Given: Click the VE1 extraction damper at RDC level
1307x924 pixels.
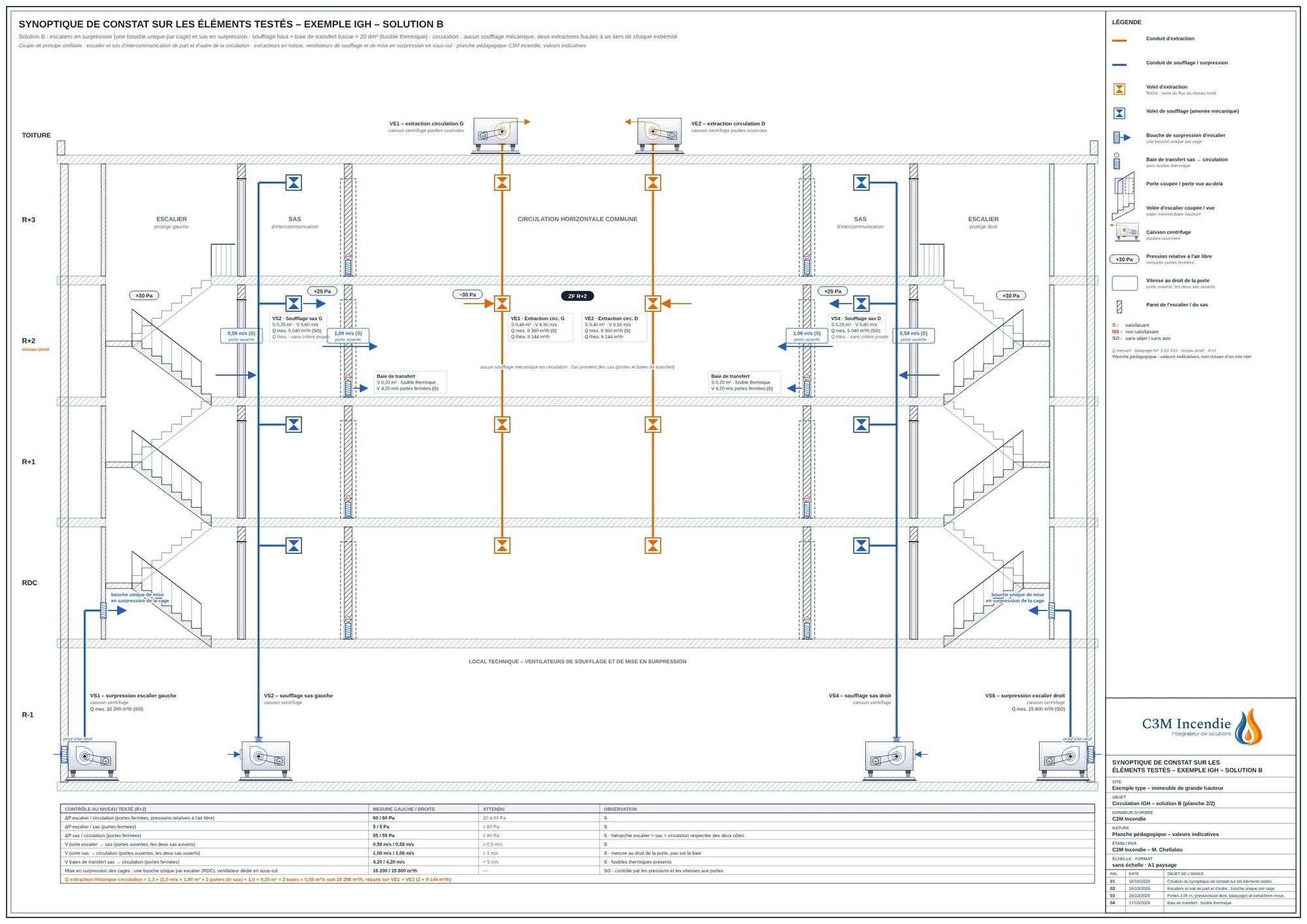Looking at the screenshot, I should (x=502, y=546).
